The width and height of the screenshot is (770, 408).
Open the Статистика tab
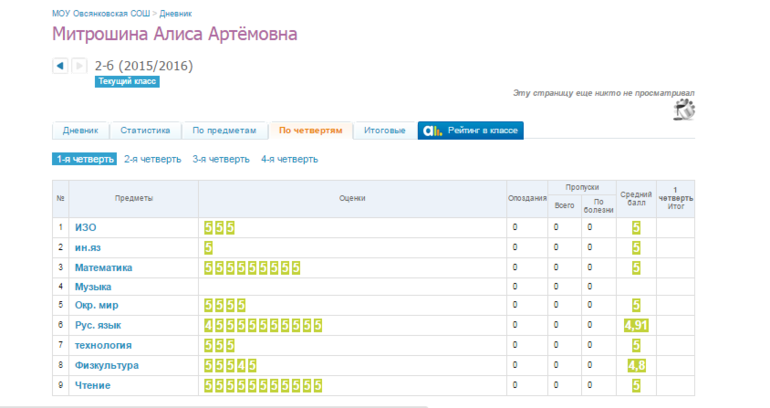(146, 130)
